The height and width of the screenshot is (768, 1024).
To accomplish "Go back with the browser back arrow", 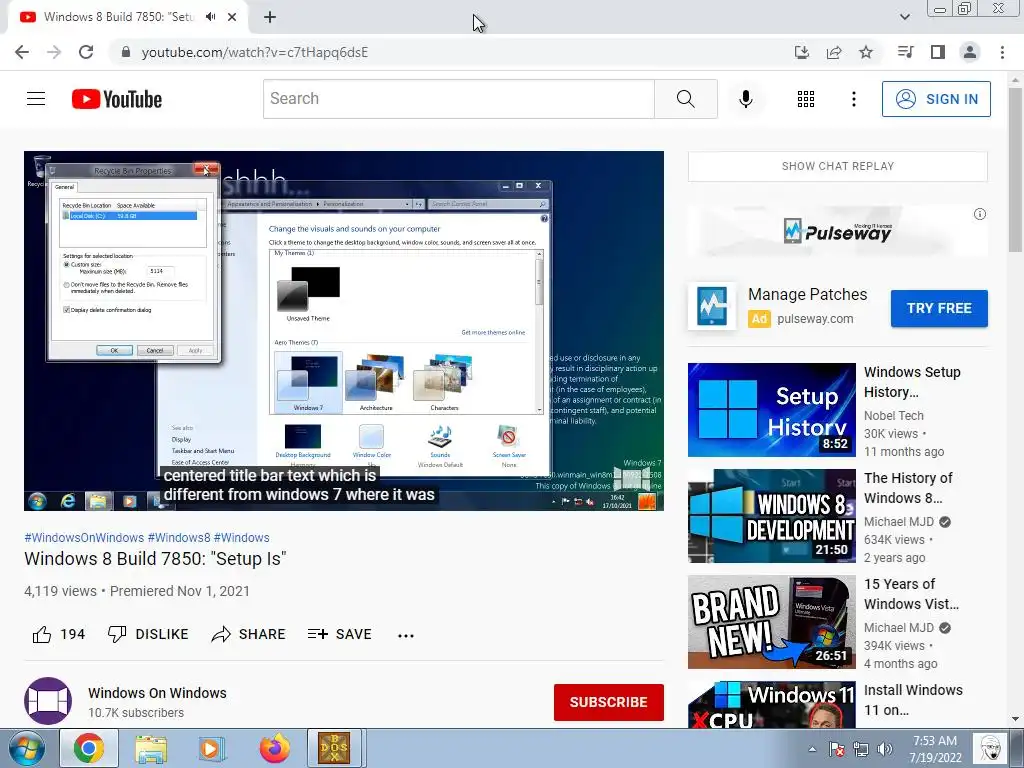I will (x=22, y=52).
